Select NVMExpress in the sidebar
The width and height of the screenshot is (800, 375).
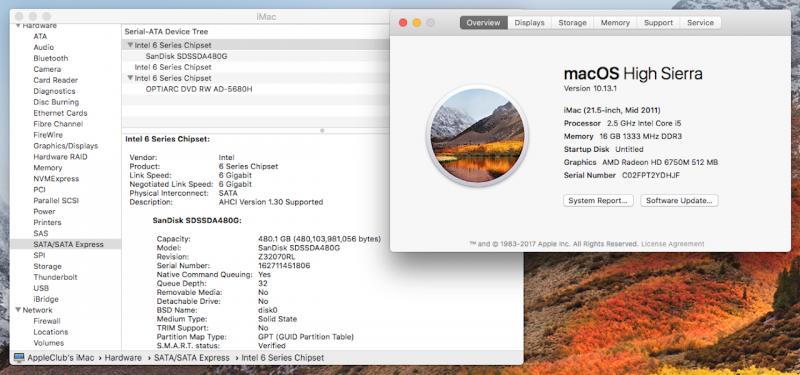tap(56, 179)
